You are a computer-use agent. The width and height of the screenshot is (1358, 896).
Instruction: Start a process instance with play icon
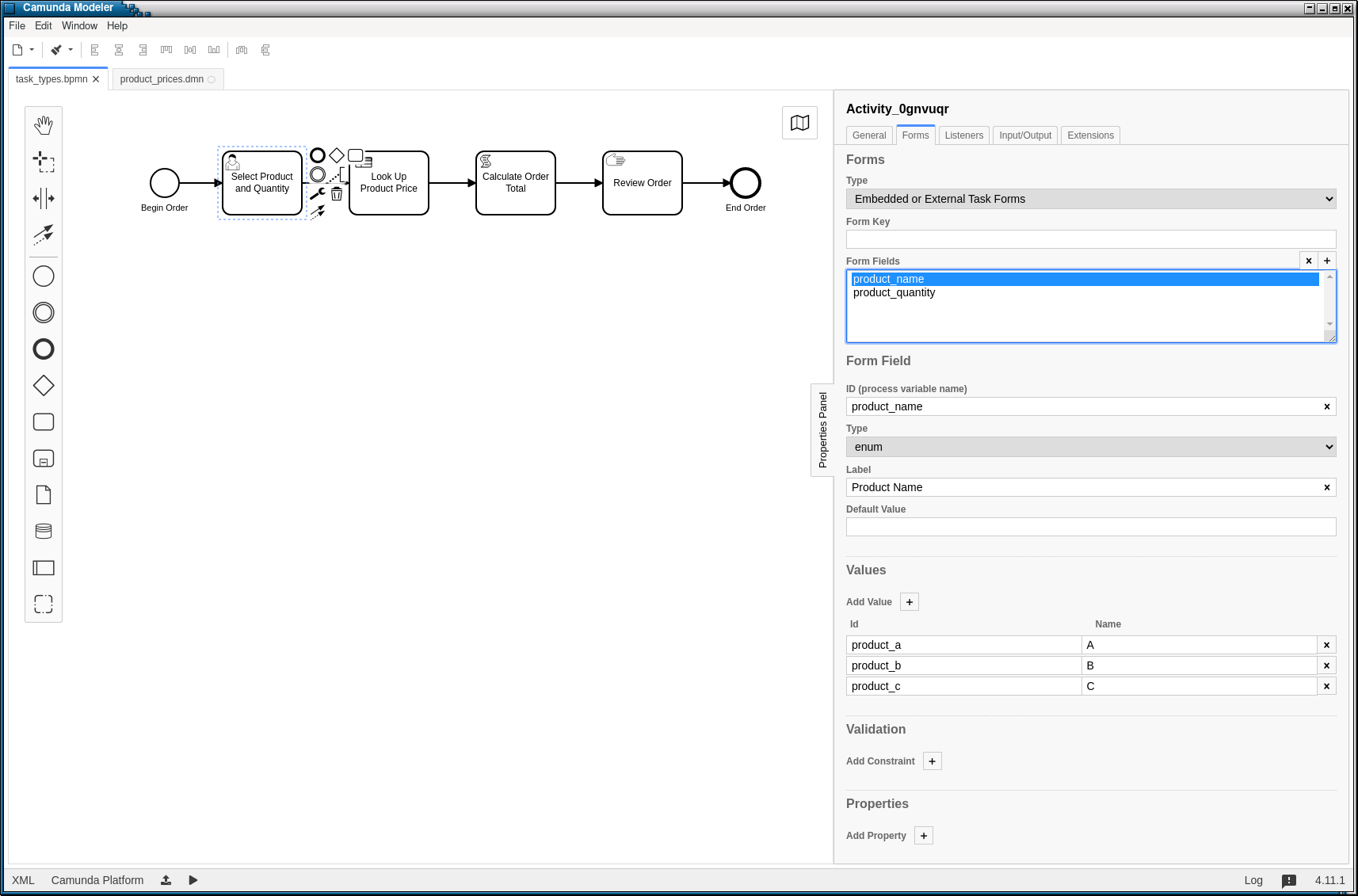coord(193,880)
